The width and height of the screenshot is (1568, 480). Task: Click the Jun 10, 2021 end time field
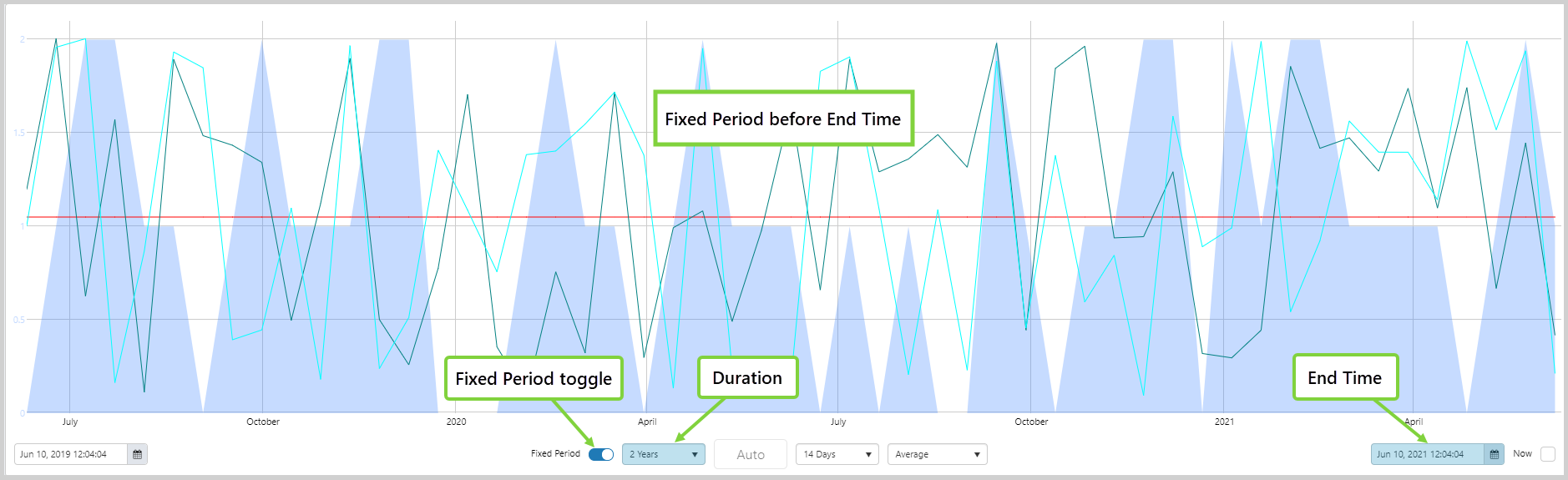tap(1427, 454)
